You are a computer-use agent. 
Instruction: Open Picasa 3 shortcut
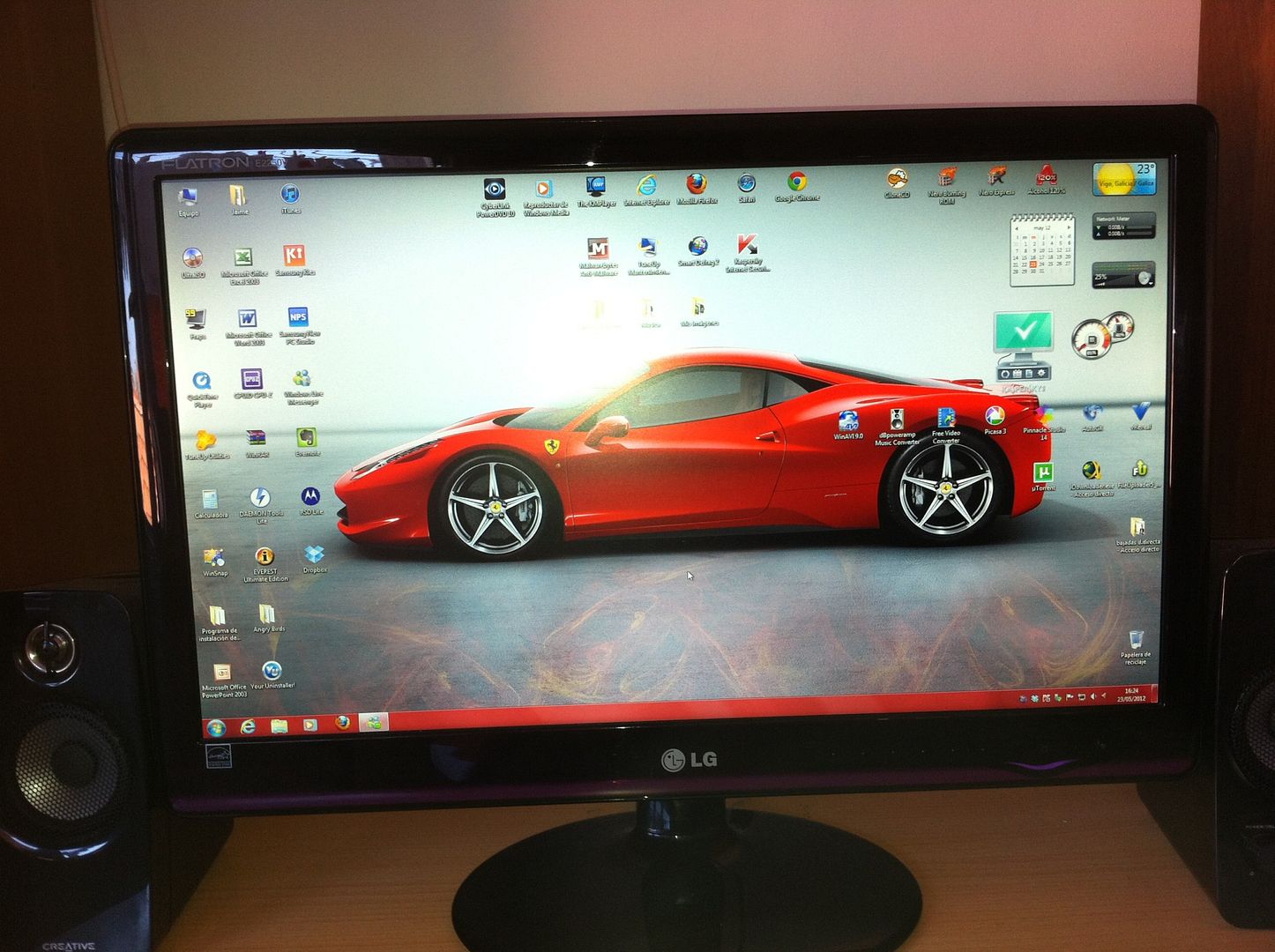995,417
